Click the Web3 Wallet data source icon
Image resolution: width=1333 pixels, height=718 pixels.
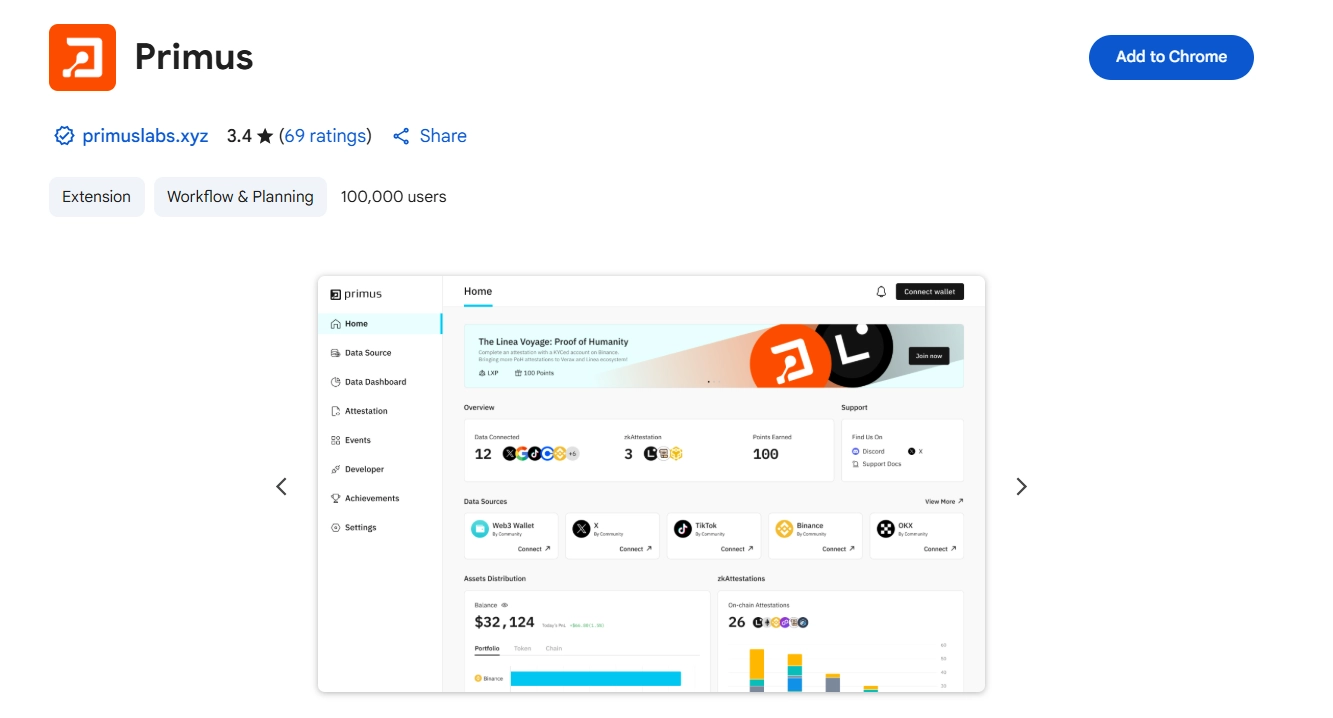click(480, 529)
